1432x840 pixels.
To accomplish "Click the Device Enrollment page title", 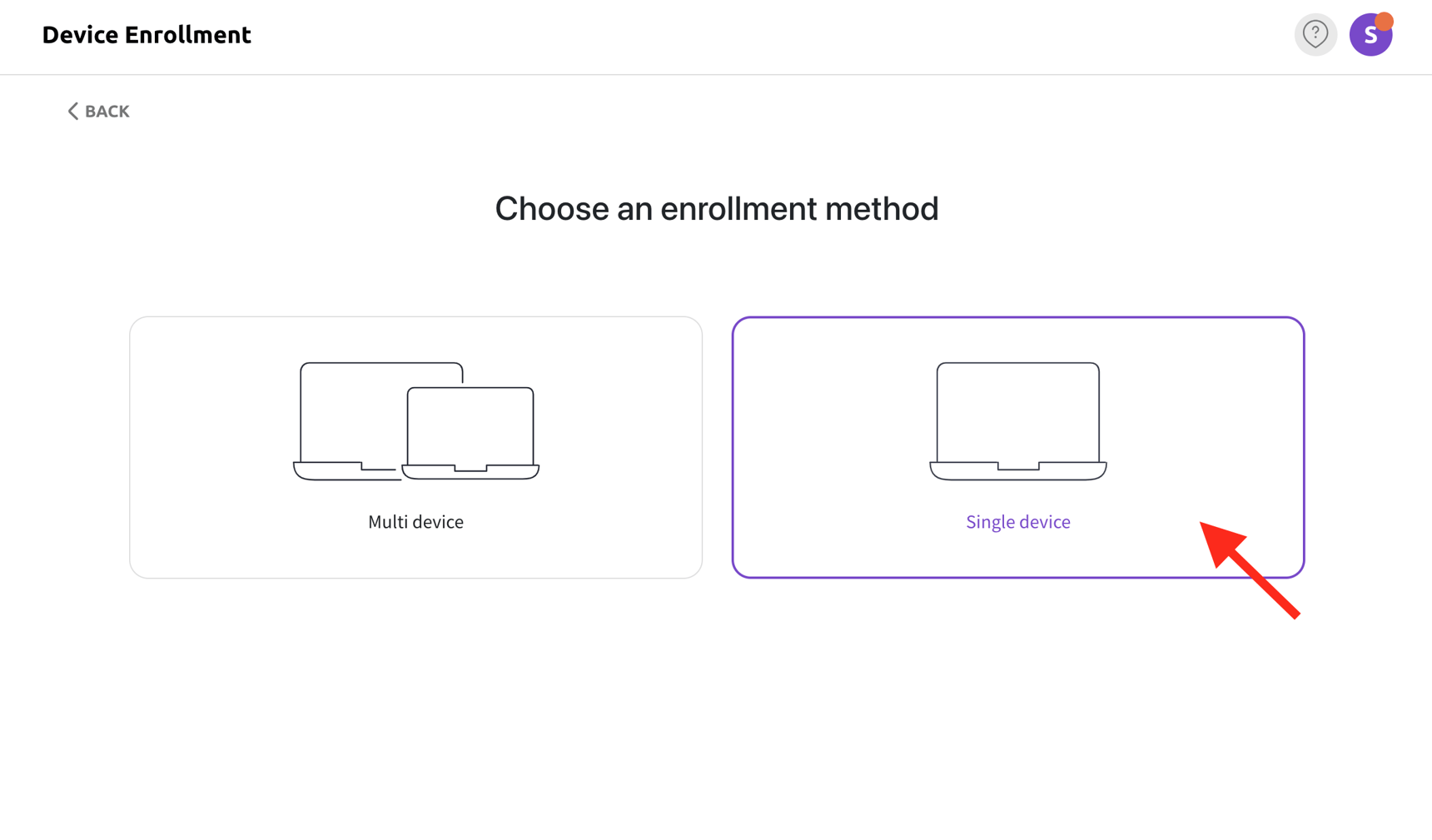I will pos(147,35).
